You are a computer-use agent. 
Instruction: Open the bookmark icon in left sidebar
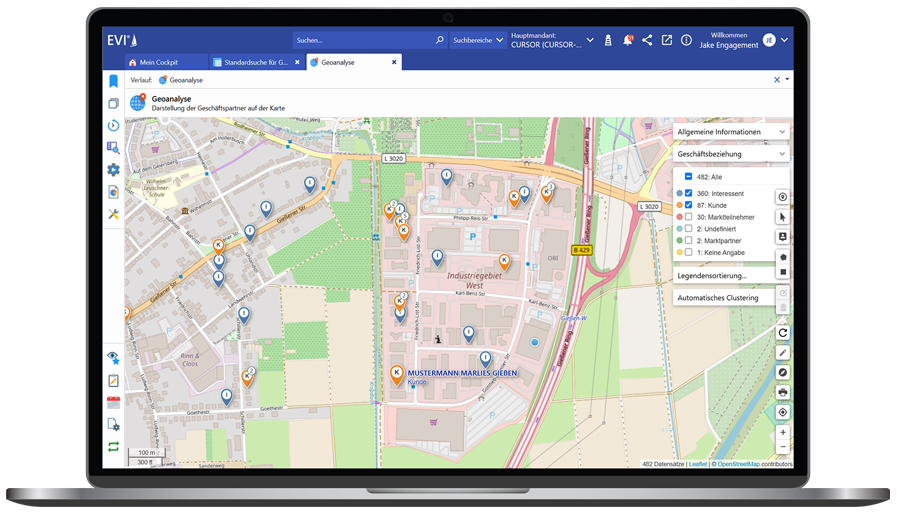113,81
